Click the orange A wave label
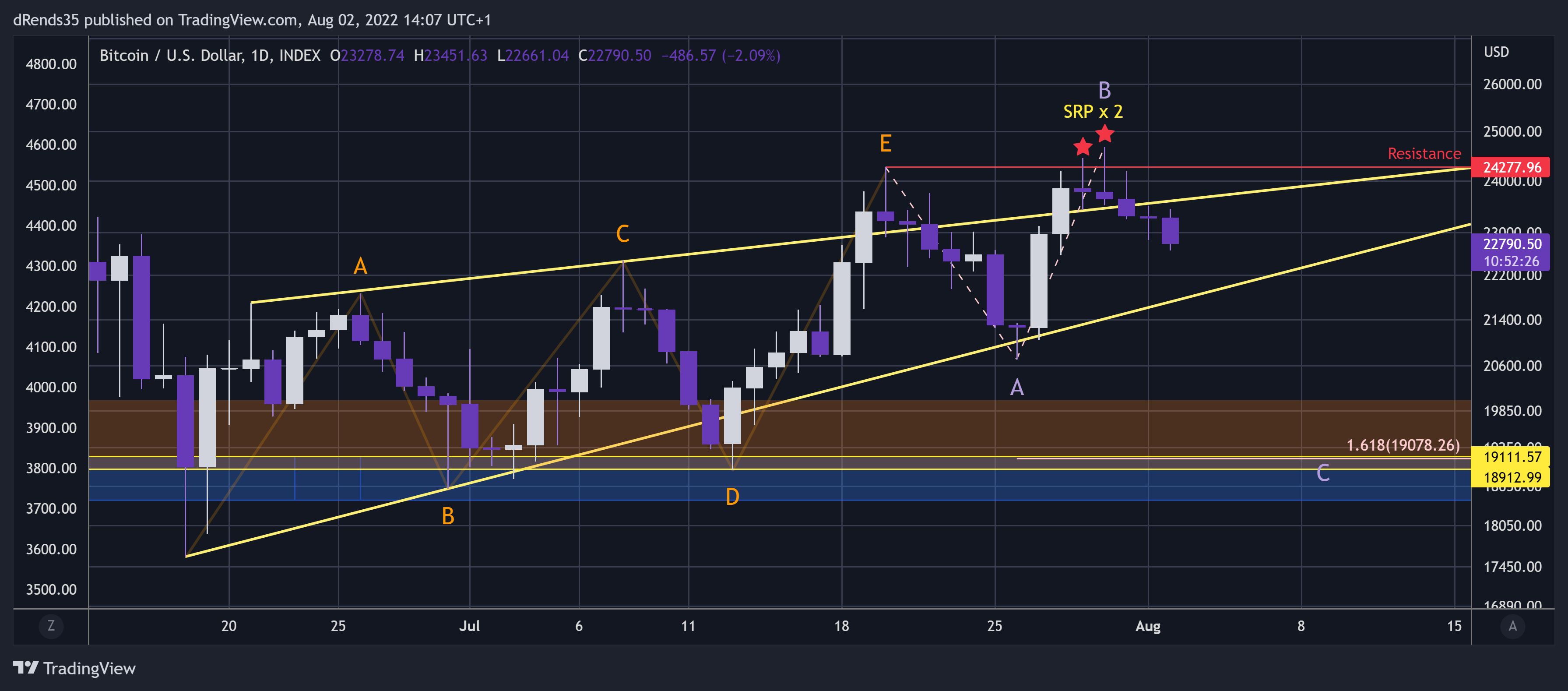 pyautogui.click(x=360, y=266)
